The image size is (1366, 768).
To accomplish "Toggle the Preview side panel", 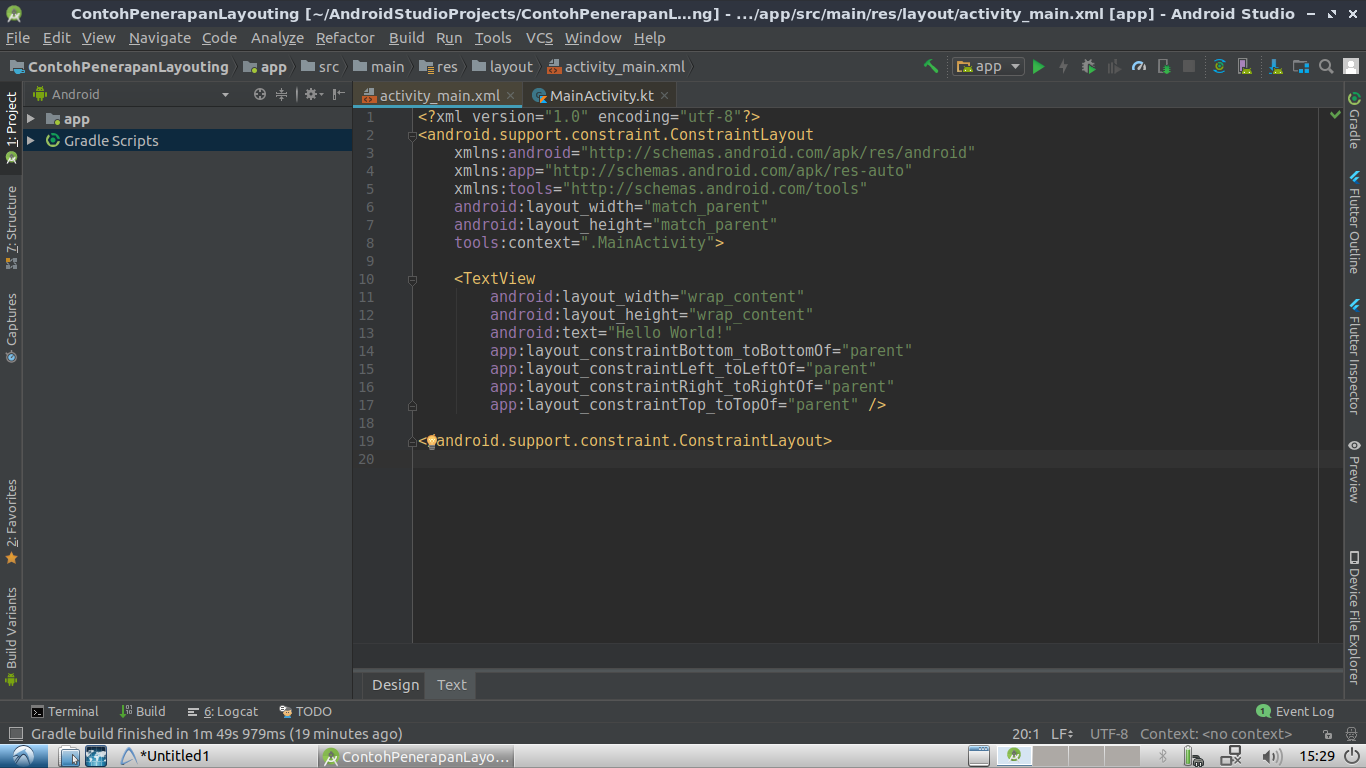I will pyautogui.click(x=1354, y=471).
